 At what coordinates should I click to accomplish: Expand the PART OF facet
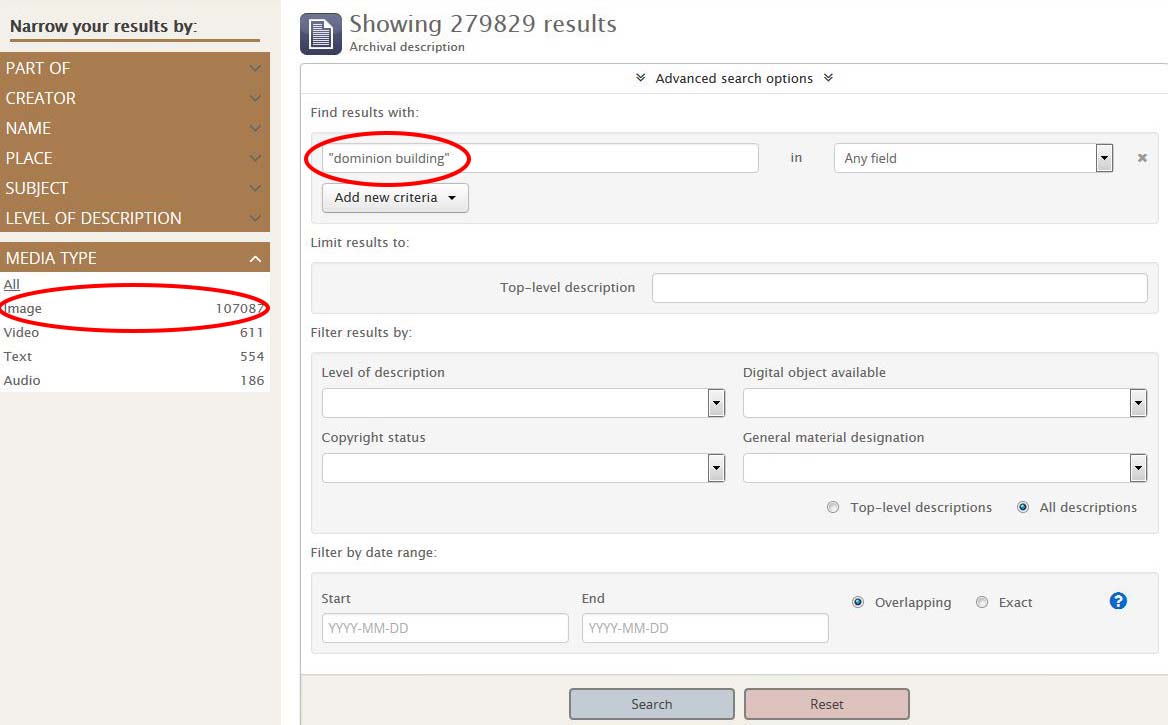coord(135,68)
